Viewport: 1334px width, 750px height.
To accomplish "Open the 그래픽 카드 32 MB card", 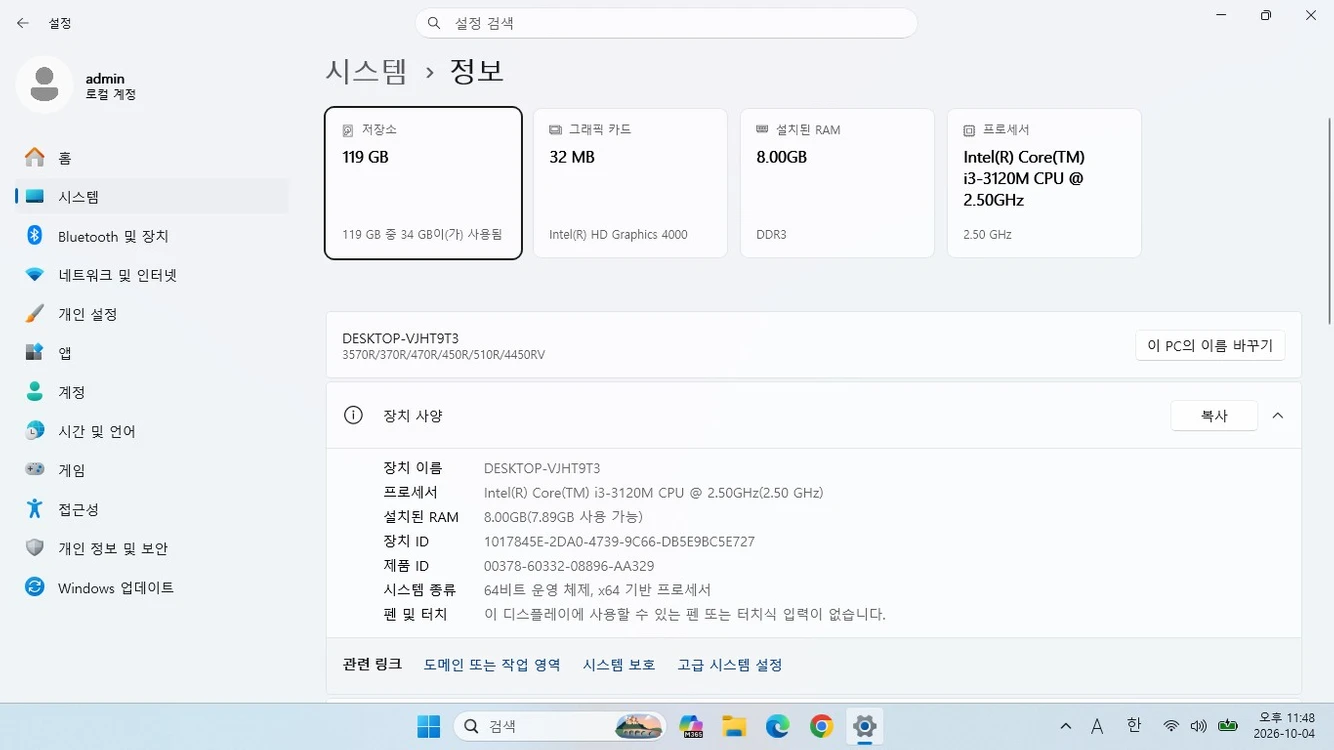I will tap(630, 183).
